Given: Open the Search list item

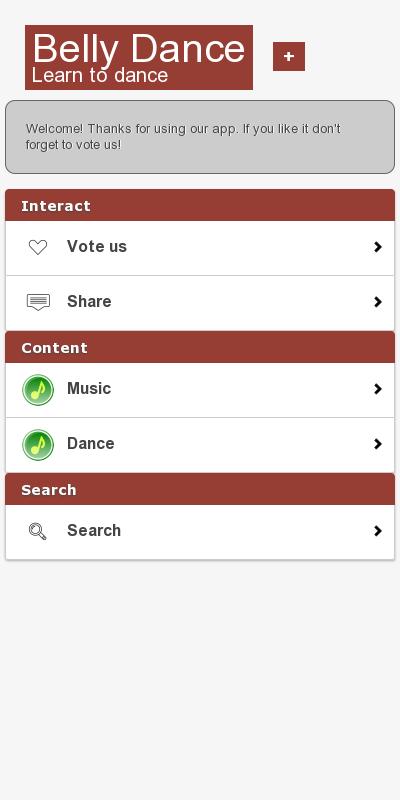Looking at the screenshot, I should tap(200, 532).
